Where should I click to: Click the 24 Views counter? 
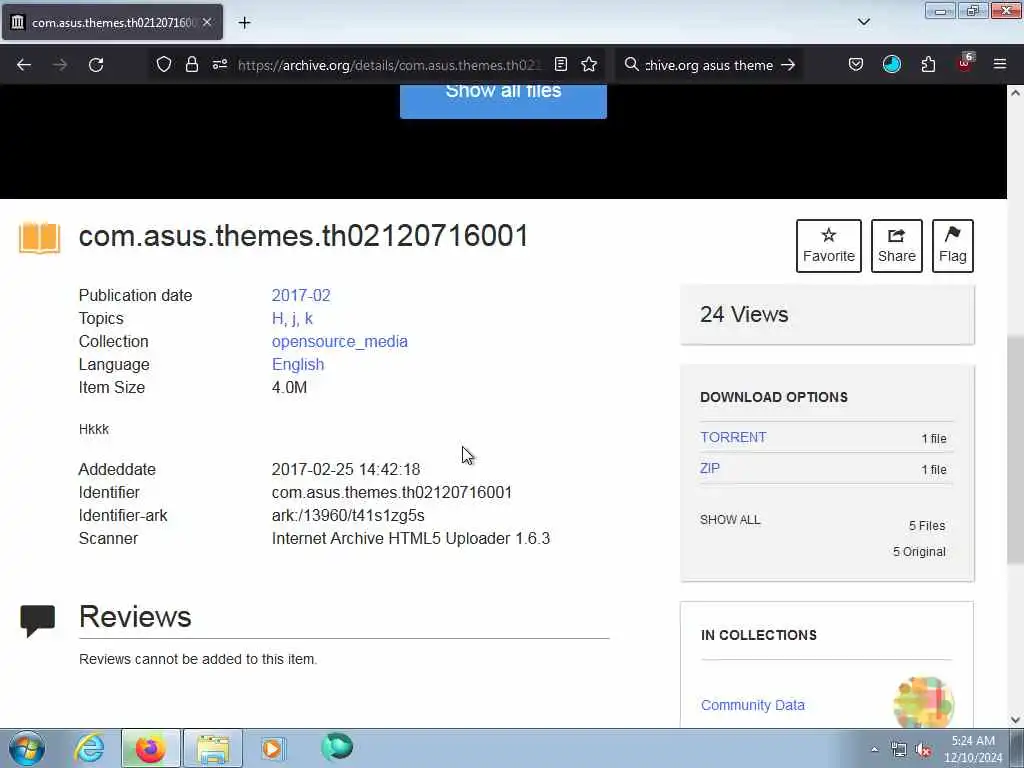pyautogui.click(x=744, y=315)
